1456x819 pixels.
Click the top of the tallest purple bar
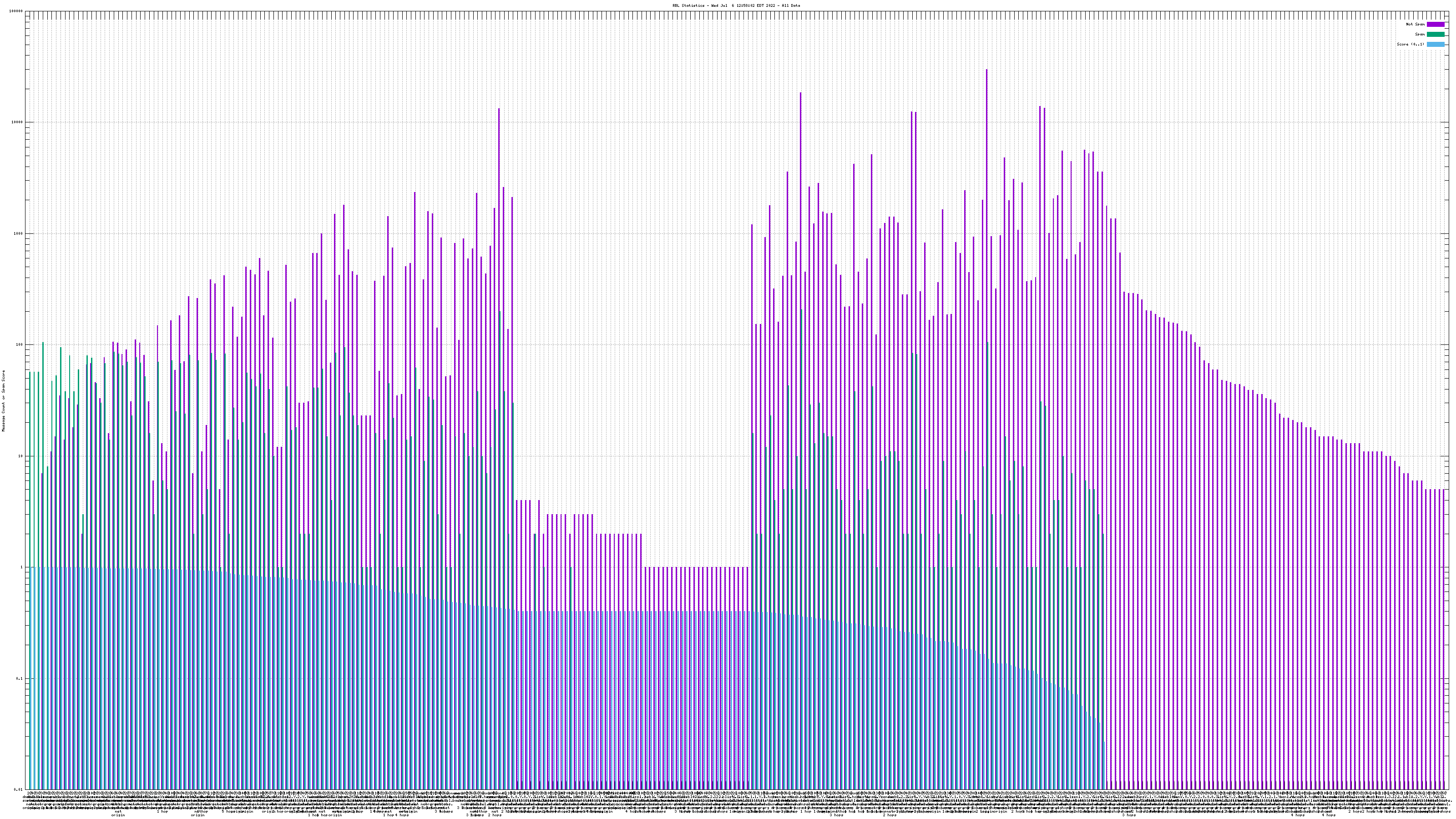[x=986, y=70]
